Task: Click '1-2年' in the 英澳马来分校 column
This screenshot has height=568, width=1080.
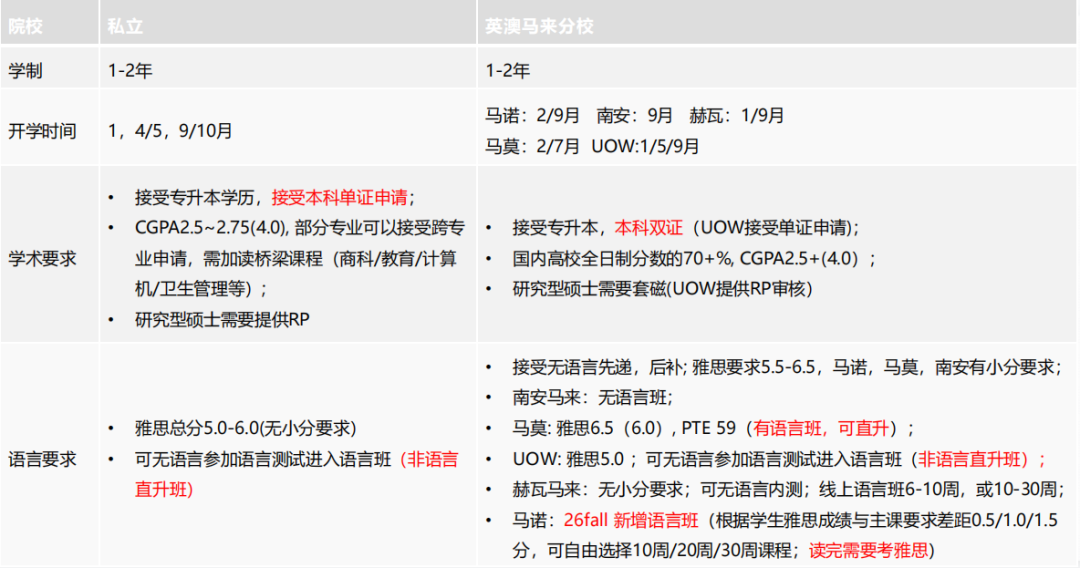Action: pos(508,70)
